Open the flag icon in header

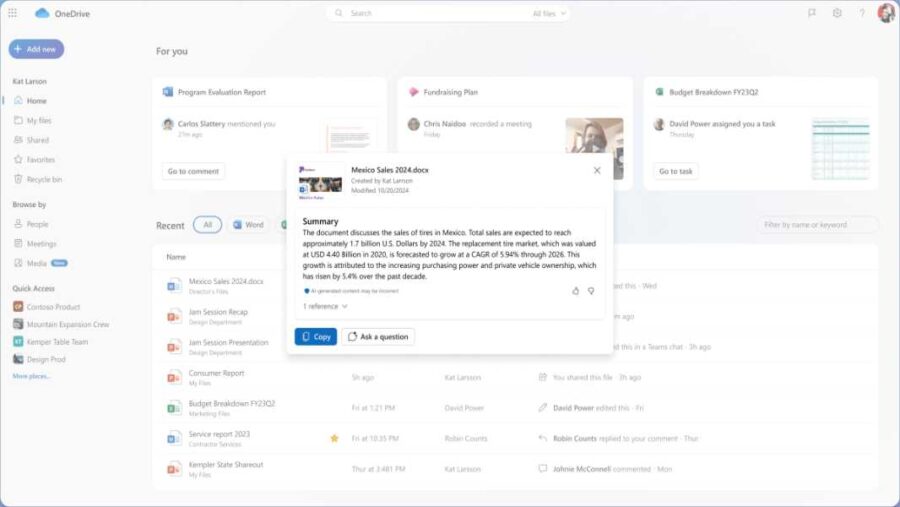pyautogui.click(x=812, y=13)
